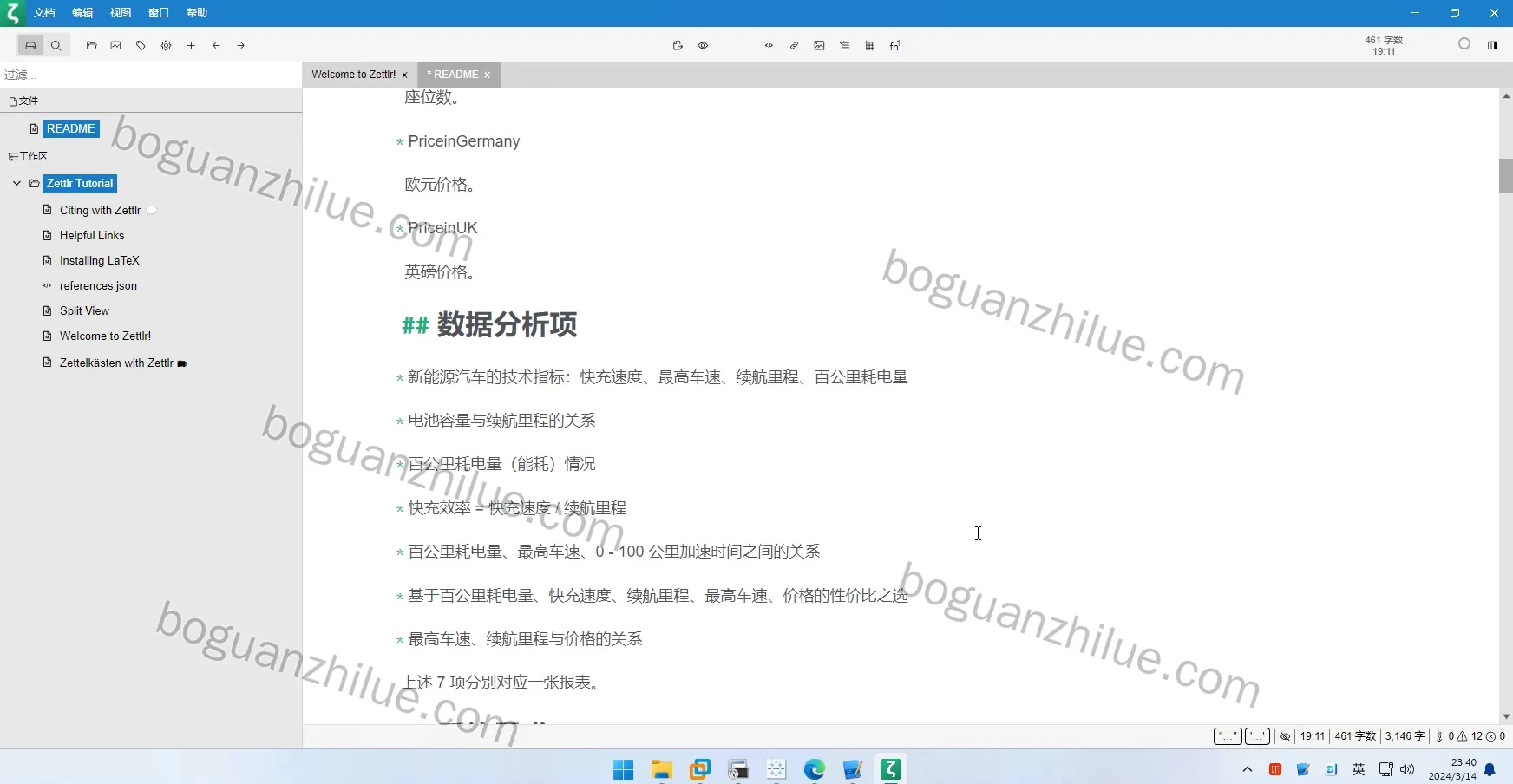Insert a link using chain icon
1513x784 pixels.
(x=794, y=46)
